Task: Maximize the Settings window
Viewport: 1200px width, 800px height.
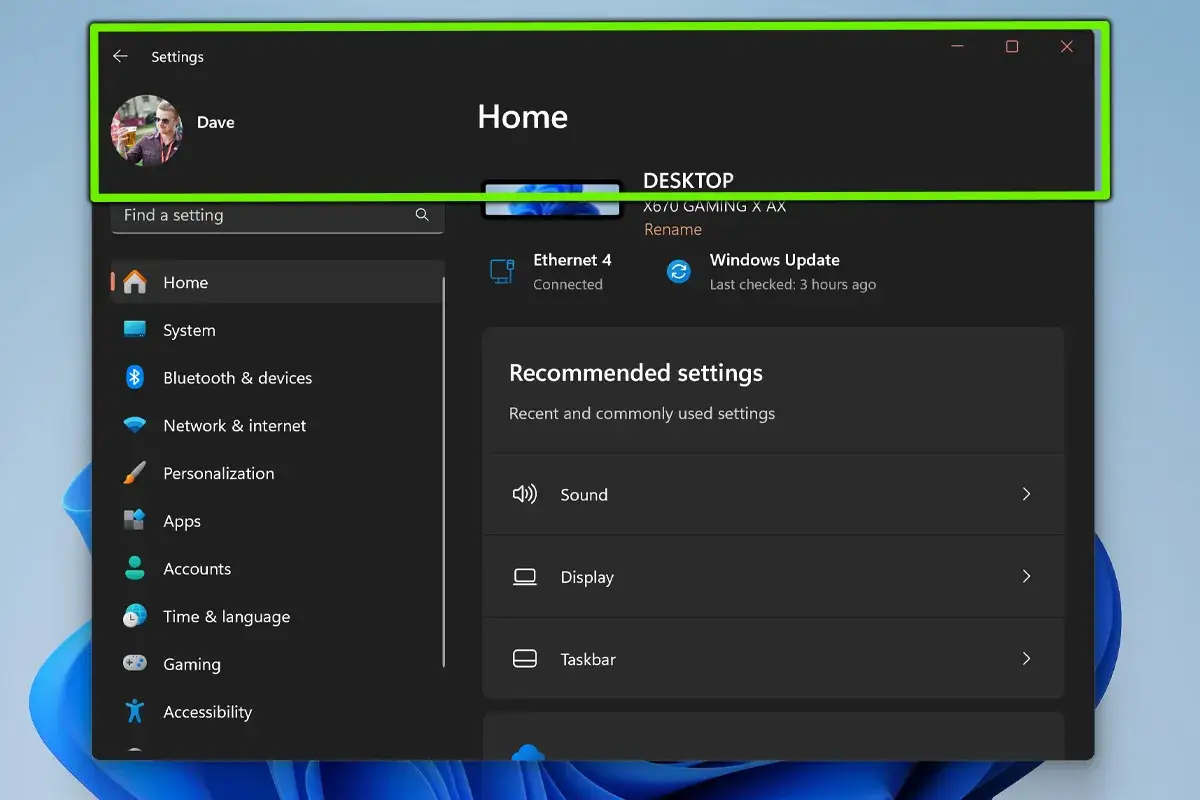Action: (1012, 47)
